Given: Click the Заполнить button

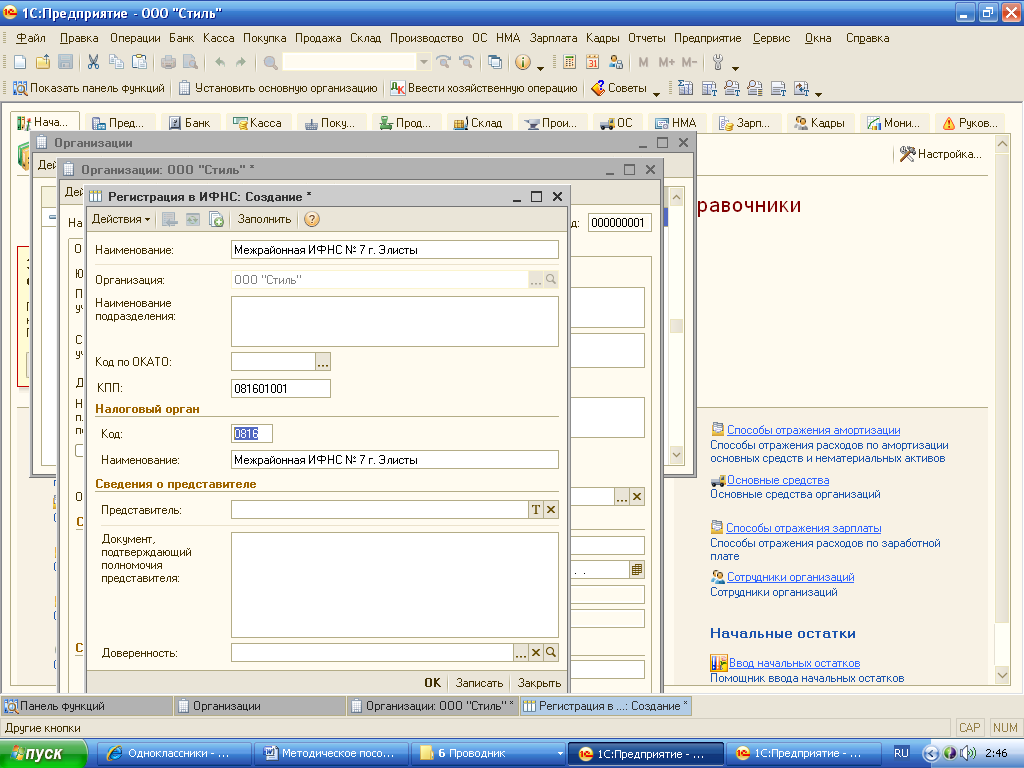Looking at the screenshot, I should click(264, 219).
